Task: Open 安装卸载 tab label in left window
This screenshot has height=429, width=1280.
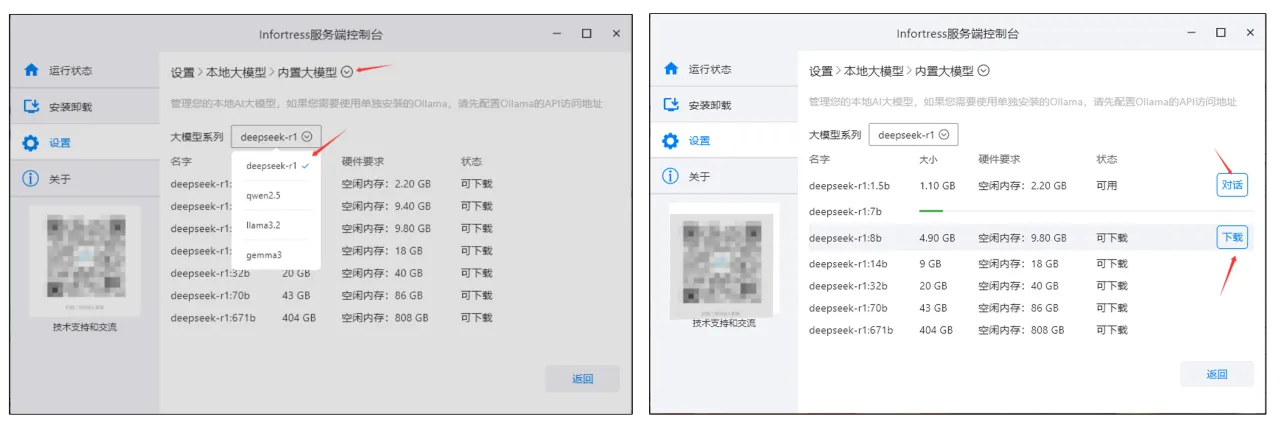Action: point(70,107)
